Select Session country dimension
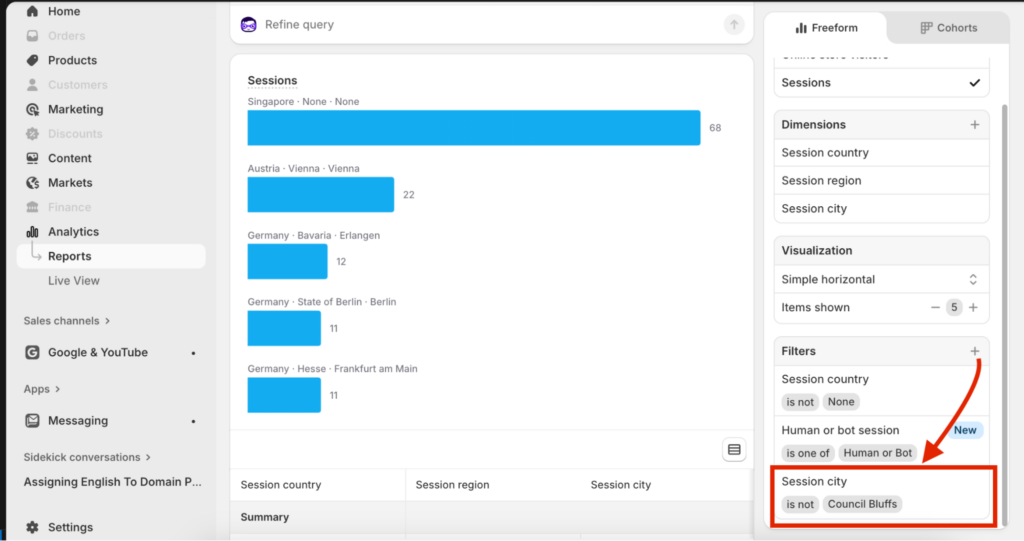The image size is (1024, 541). point(881,153)
